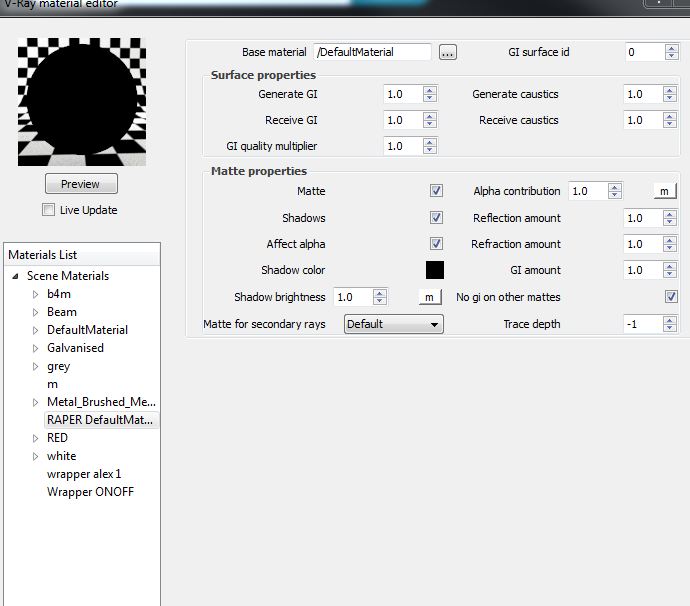Viewport: 690px width, 606px height.
Task: Select the RED material label
Action: pos(57,438)
